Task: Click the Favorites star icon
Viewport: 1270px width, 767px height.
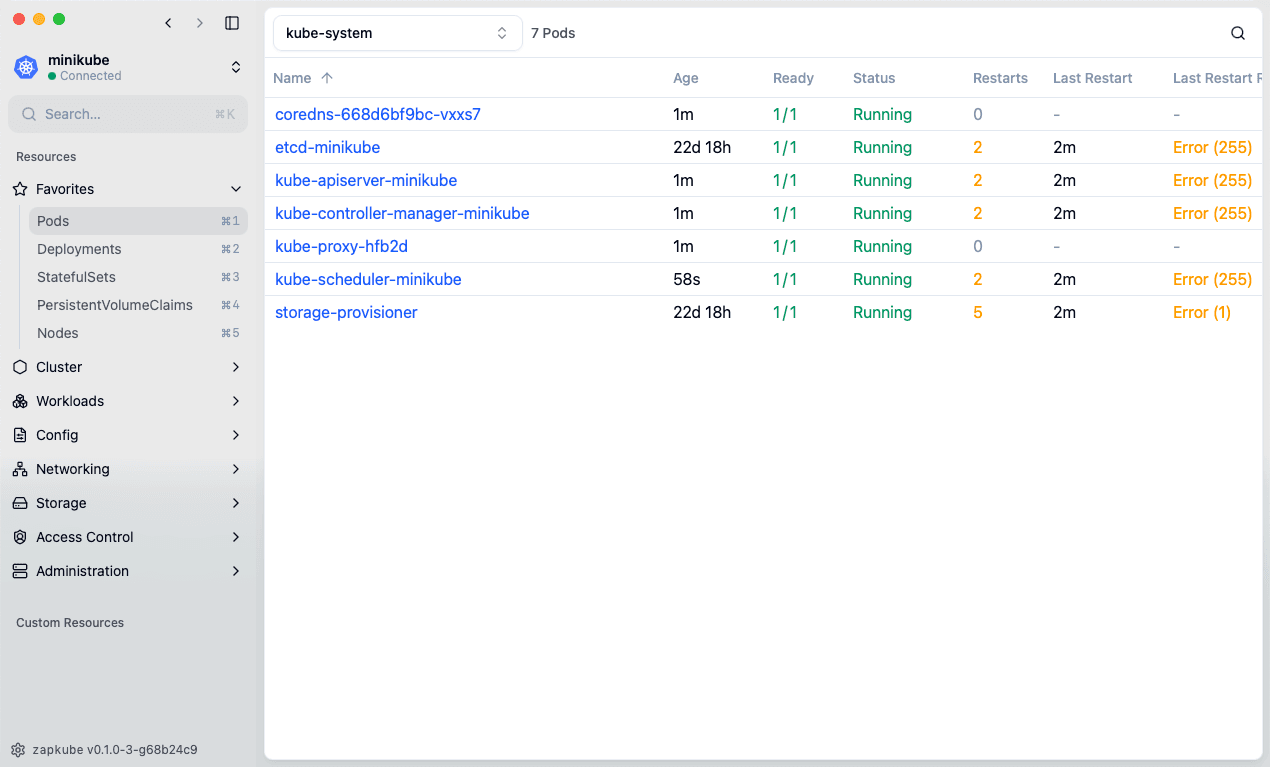Action: click(19, 189)
